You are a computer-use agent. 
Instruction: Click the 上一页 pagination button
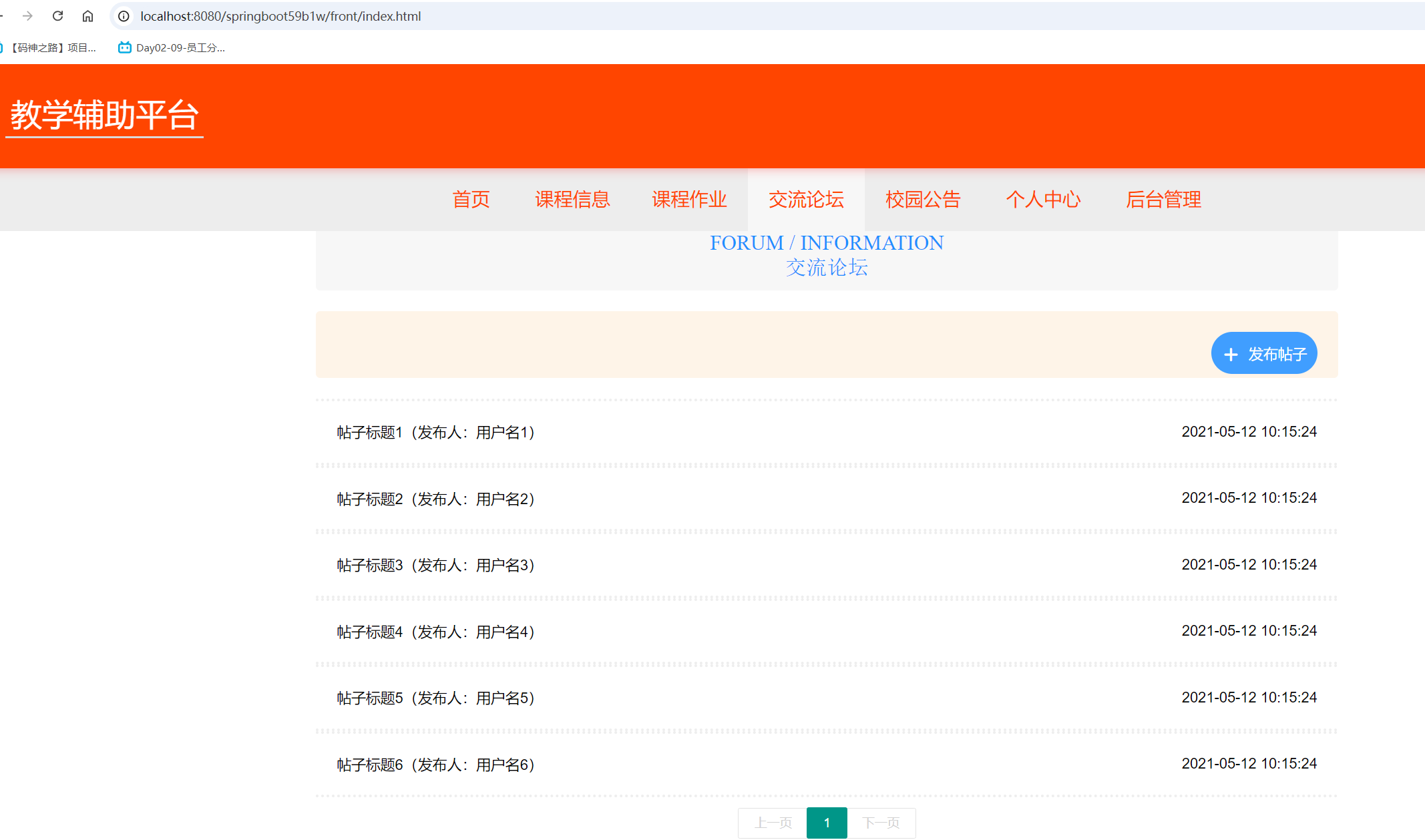[773, 823]
